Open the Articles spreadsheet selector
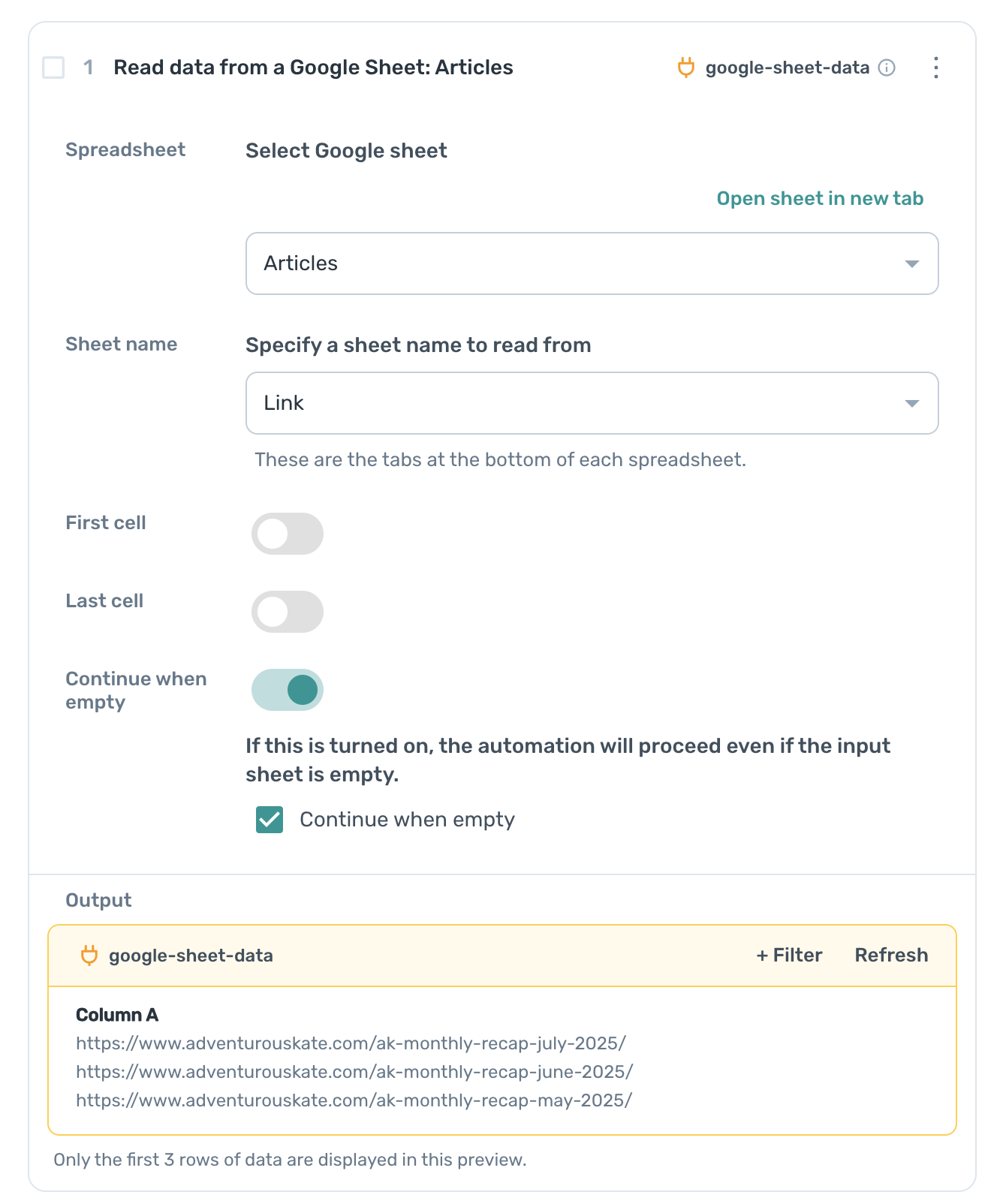 coord(592,263)
